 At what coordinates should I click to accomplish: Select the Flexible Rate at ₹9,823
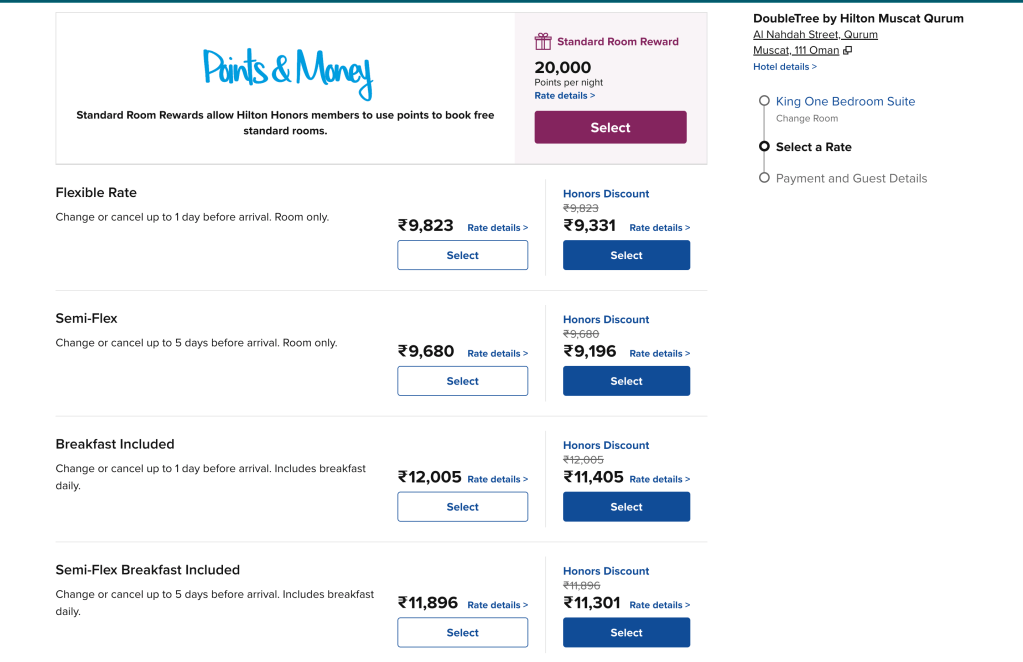pos(462,255)
